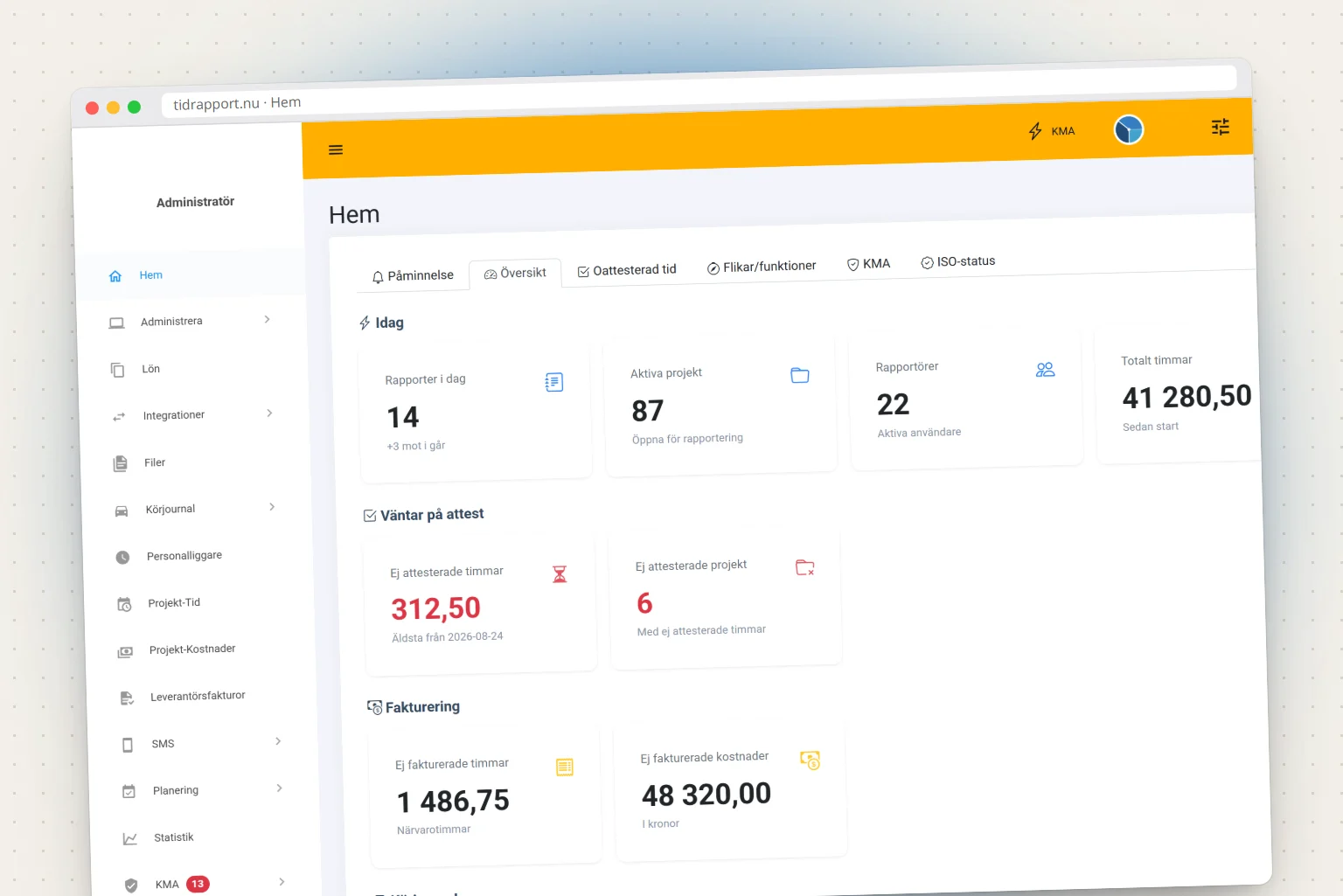Open Lön in the sidebar
The height and width of the screenshot is (896, 1343).
tap(192, 368)
